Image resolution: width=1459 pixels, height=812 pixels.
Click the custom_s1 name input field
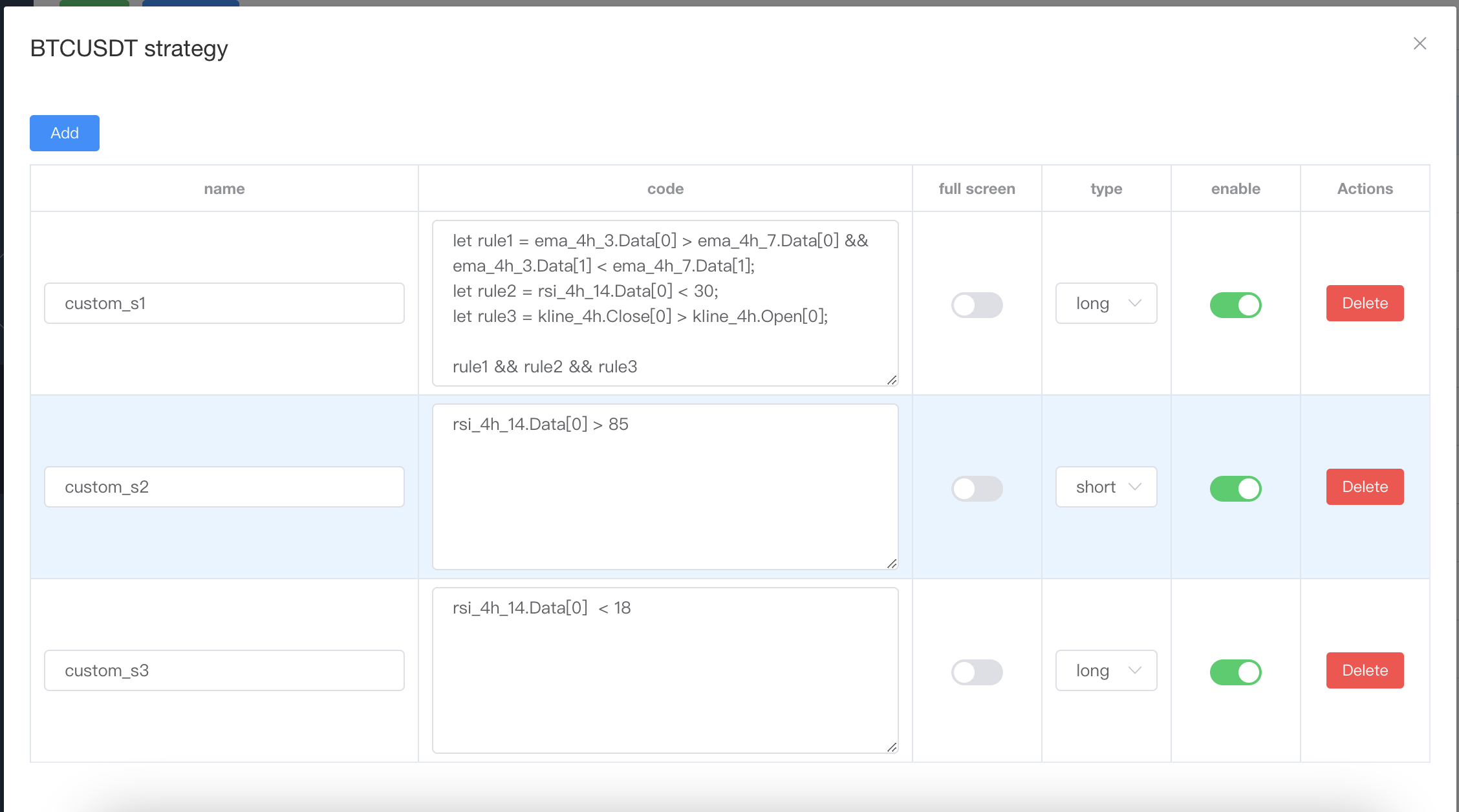(x=224, y=303)
